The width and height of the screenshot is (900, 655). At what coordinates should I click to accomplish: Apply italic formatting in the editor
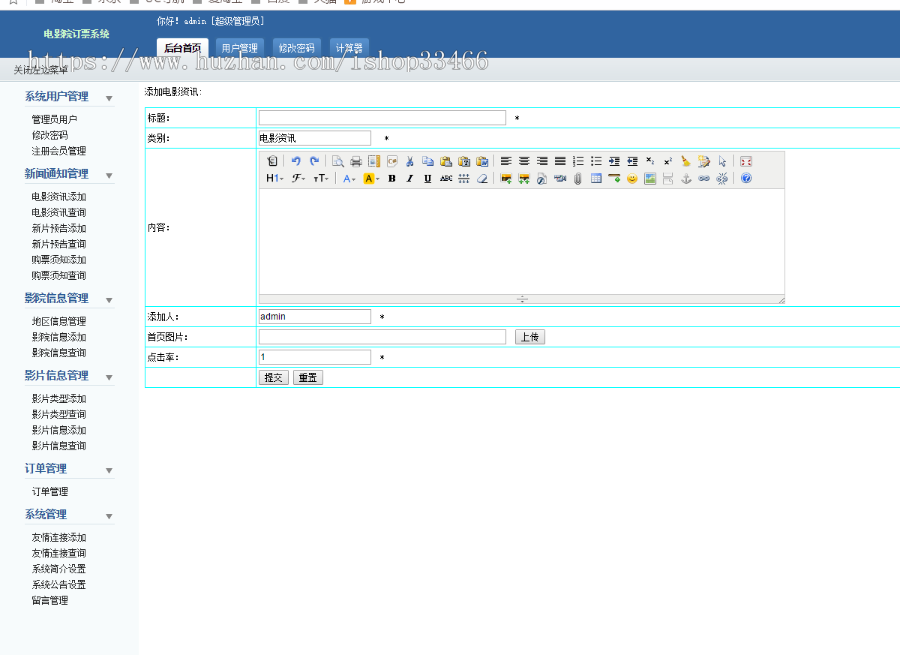[x=409, y=179]
